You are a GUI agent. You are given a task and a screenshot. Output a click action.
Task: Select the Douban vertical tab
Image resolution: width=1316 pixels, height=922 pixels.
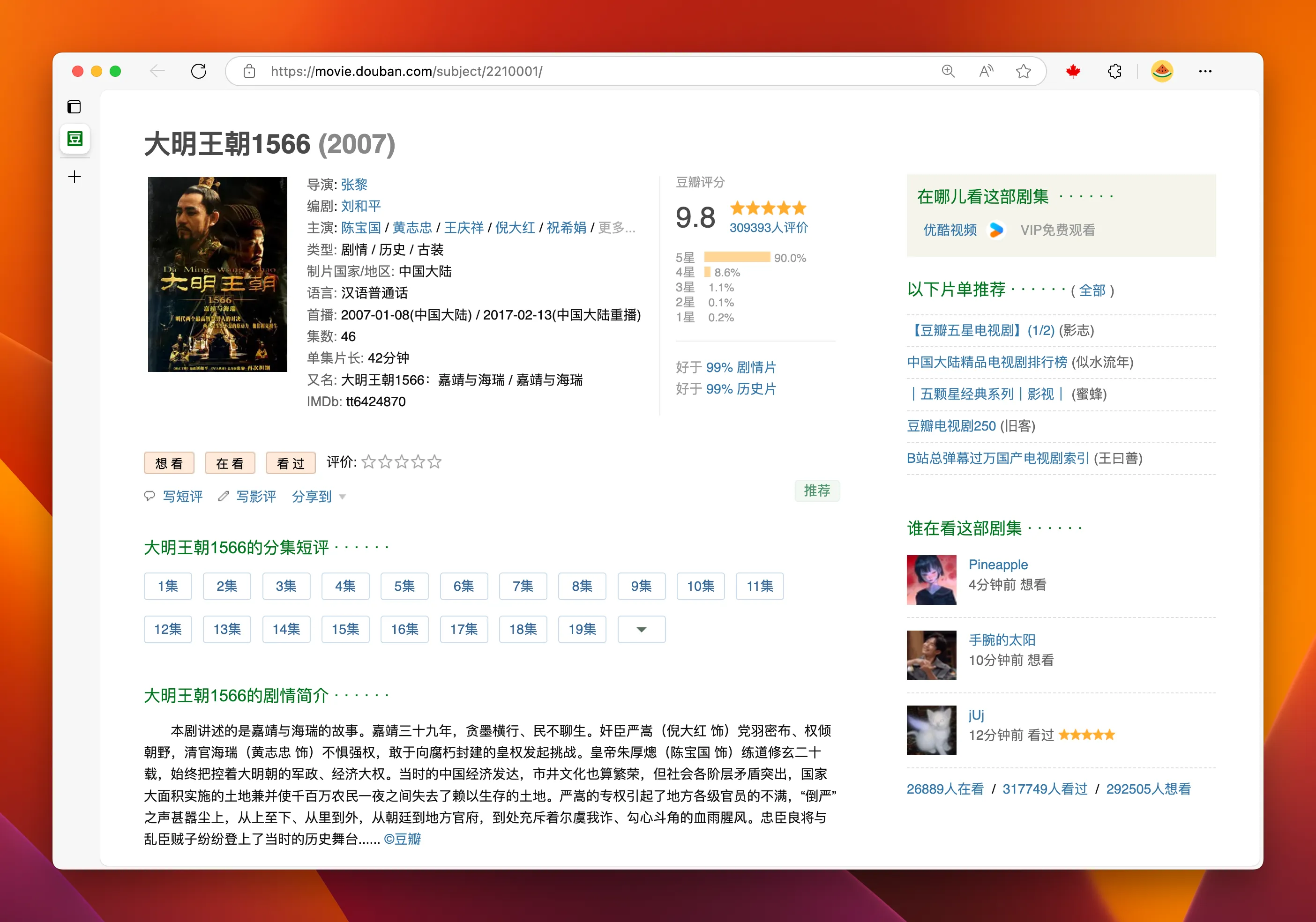tap(75, 139)
